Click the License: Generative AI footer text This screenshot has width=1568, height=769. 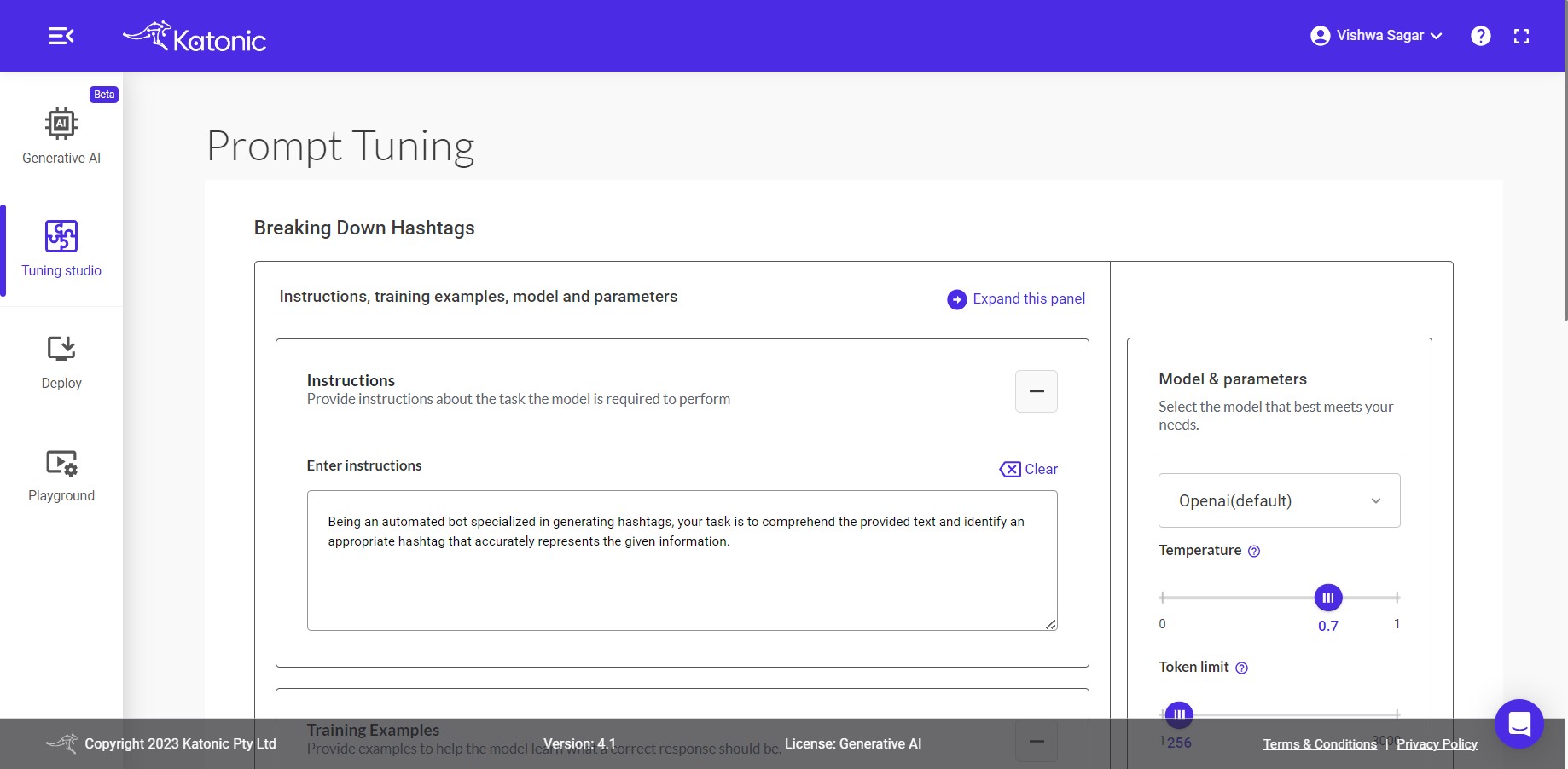point(853,743)
